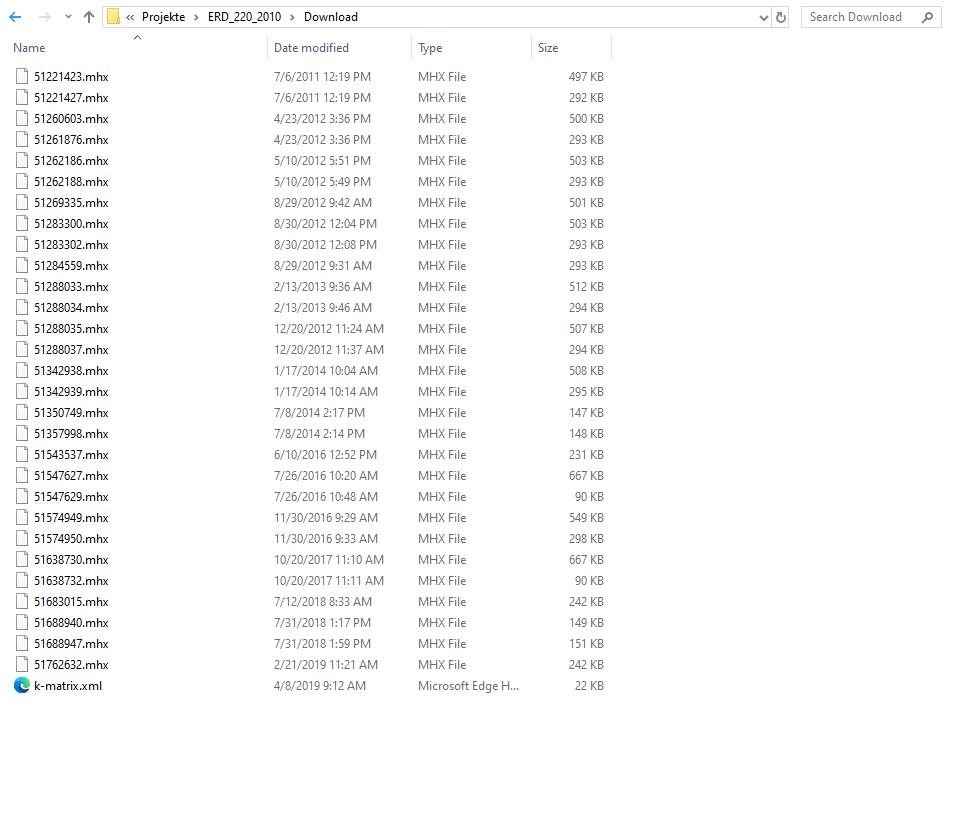Screen dimensions: 955x829
Task: Select file name 51762632.mhx
Action: [71, 665]
